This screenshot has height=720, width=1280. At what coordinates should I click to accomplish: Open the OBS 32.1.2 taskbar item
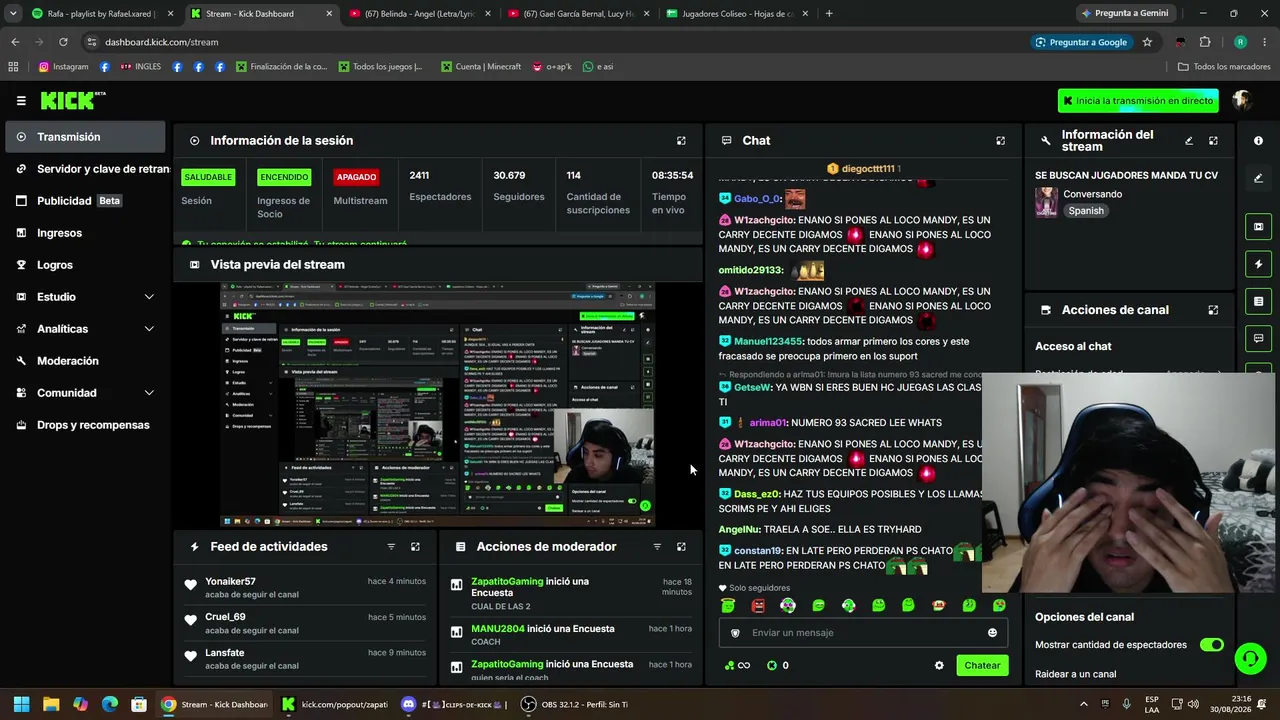[x=576, y=704]
